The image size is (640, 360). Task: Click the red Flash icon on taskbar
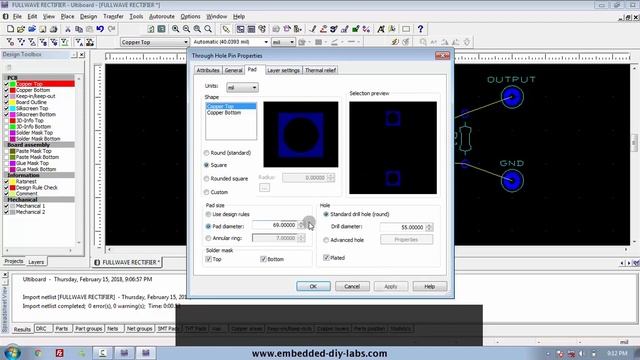[60, 353]
